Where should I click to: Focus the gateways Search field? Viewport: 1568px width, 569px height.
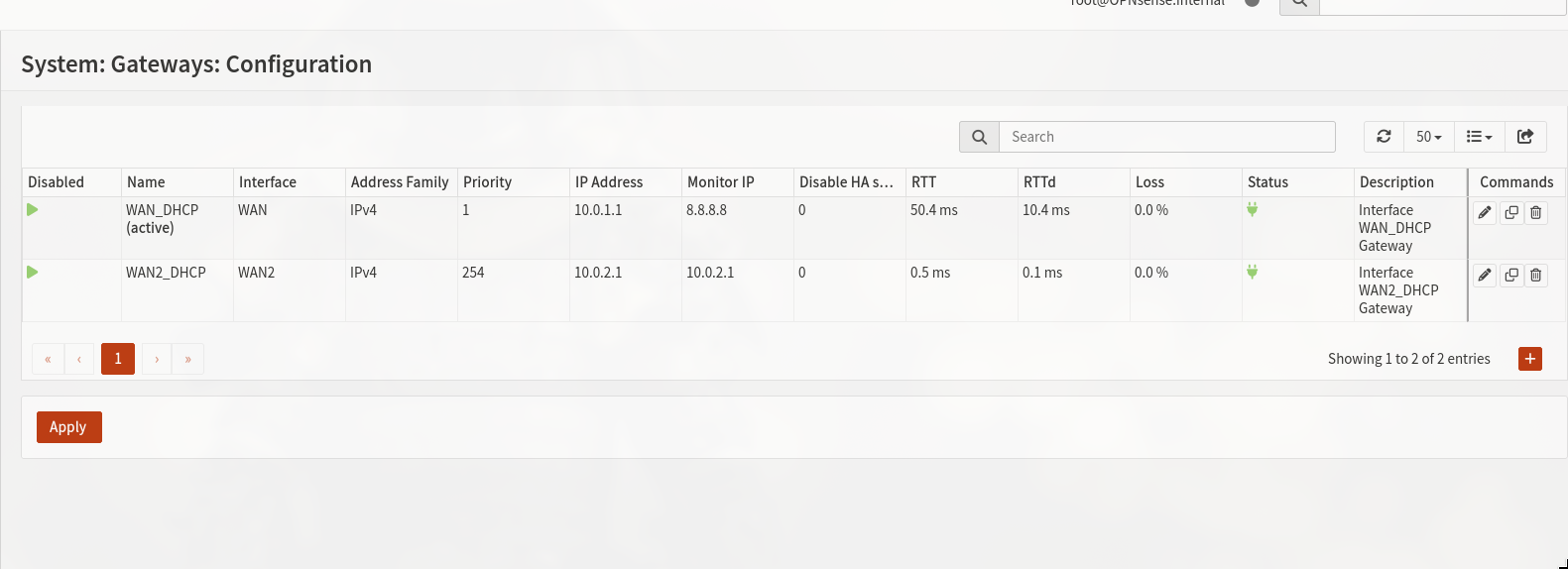[x=1166, y=137]
